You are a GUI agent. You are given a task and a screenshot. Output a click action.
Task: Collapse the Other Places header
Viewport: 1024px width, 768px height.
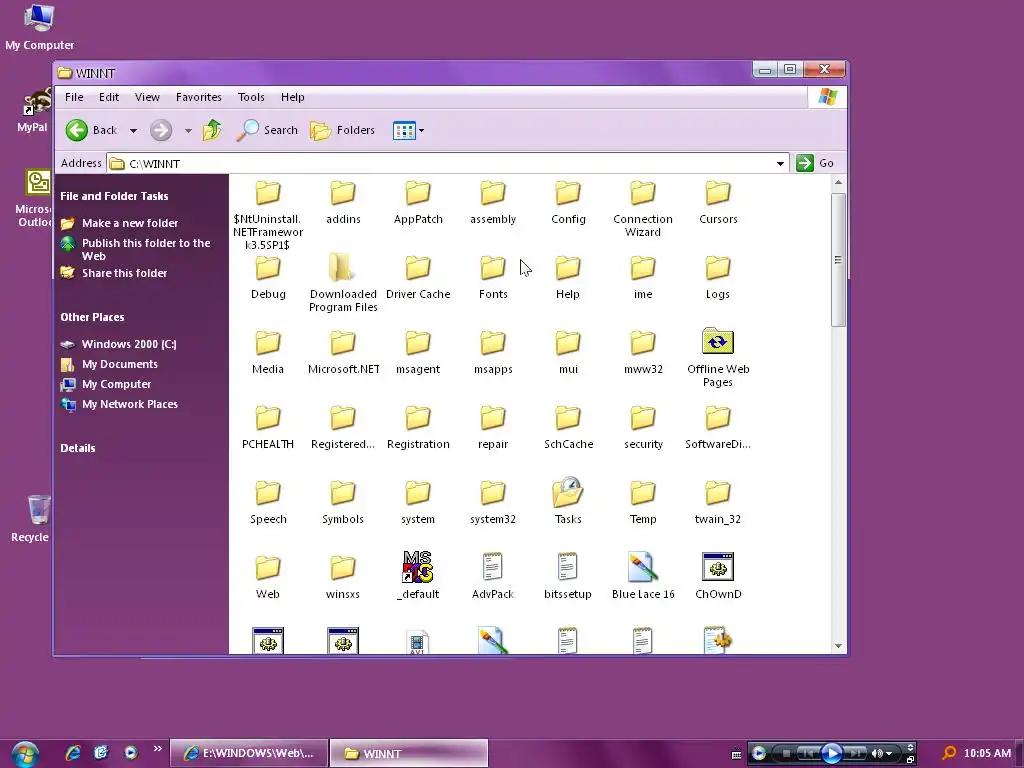pyautogui.click(x=92, y=317)
